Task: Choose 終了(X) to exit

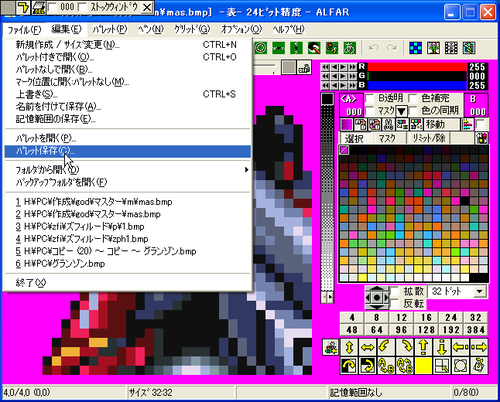Action: tap(127, 283)
